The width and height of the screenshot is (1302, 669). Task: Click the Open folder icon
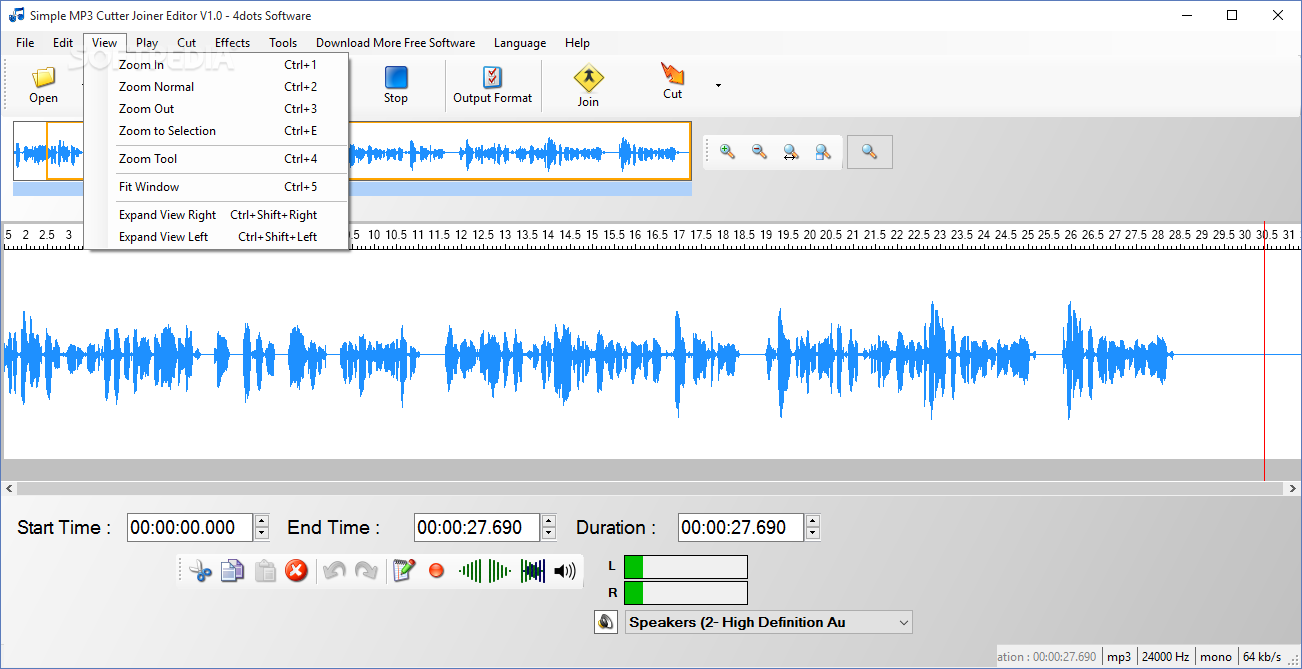click(x=43, y=77)
